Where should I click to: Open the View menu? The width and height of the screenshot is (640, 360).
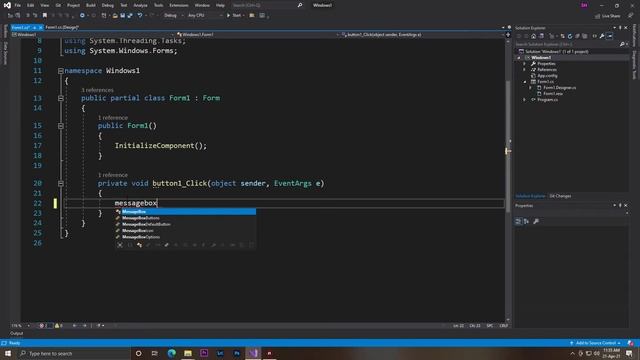point(44,5)
